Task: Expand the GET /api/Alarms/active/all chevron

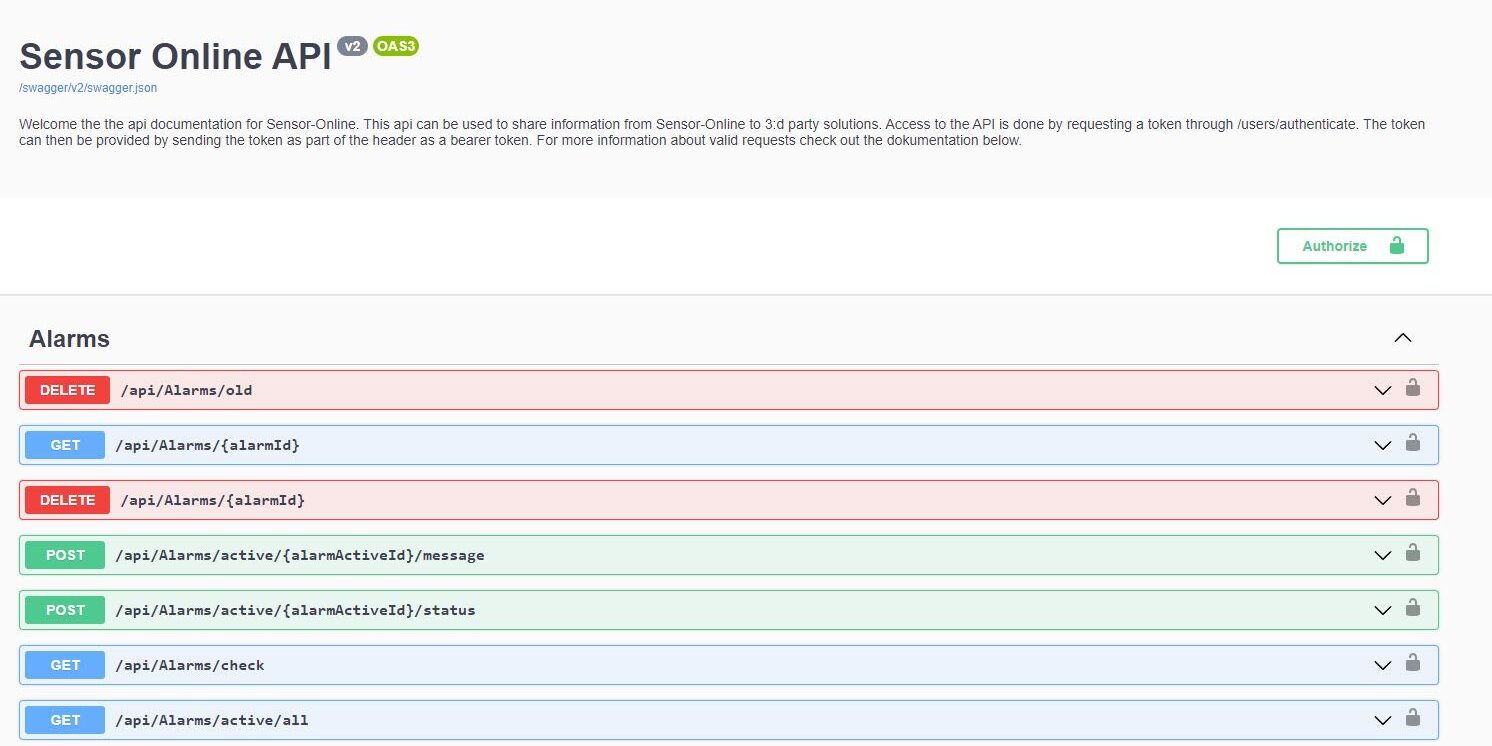Action: tap(1382, 720)
